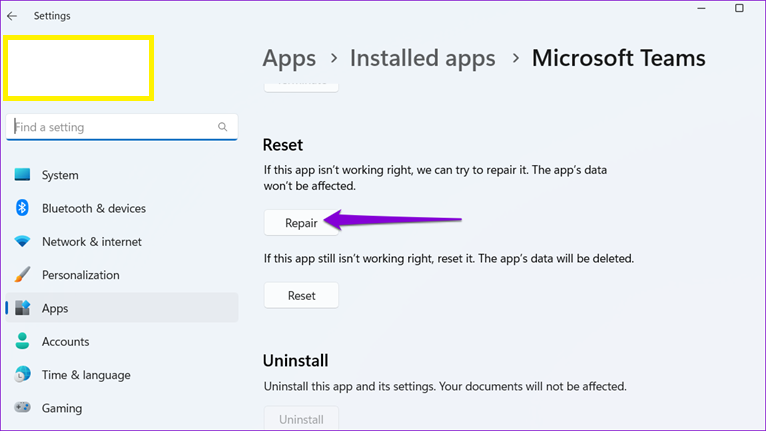Click the Bluetooth icon in sidebar

pos(22,208)
